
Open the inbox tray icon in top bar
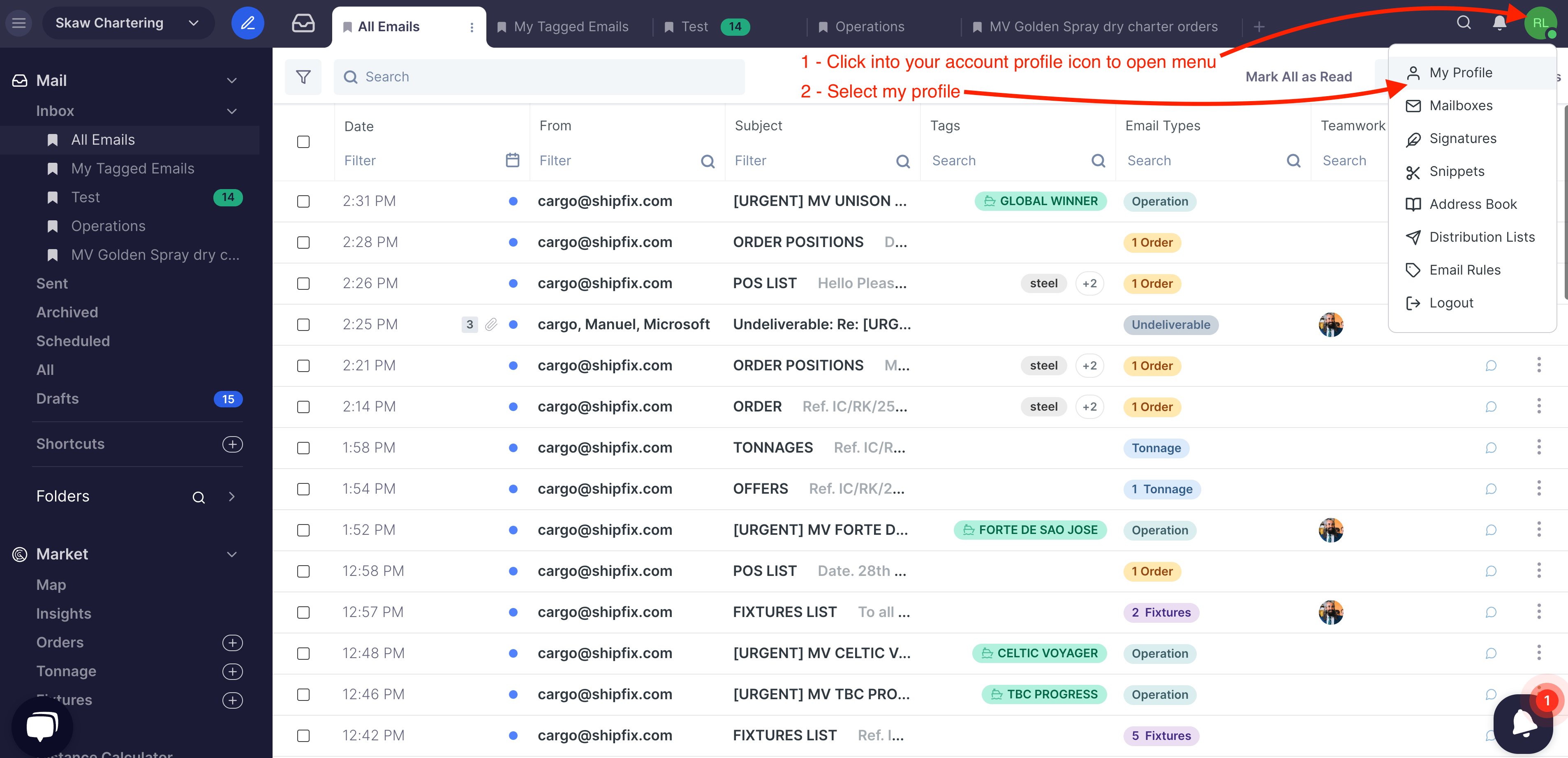click(303, 23)
